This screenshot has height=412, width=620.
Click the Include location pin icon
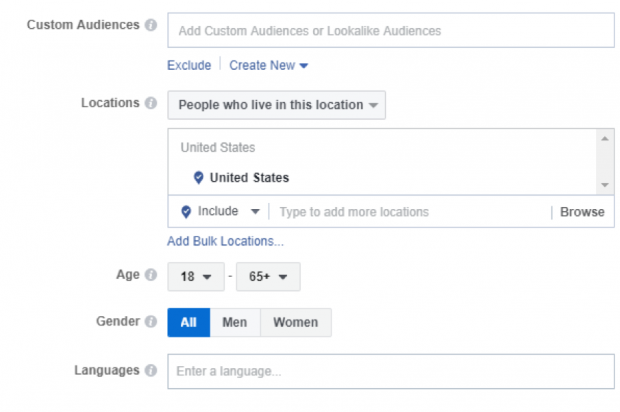[186, 212]
